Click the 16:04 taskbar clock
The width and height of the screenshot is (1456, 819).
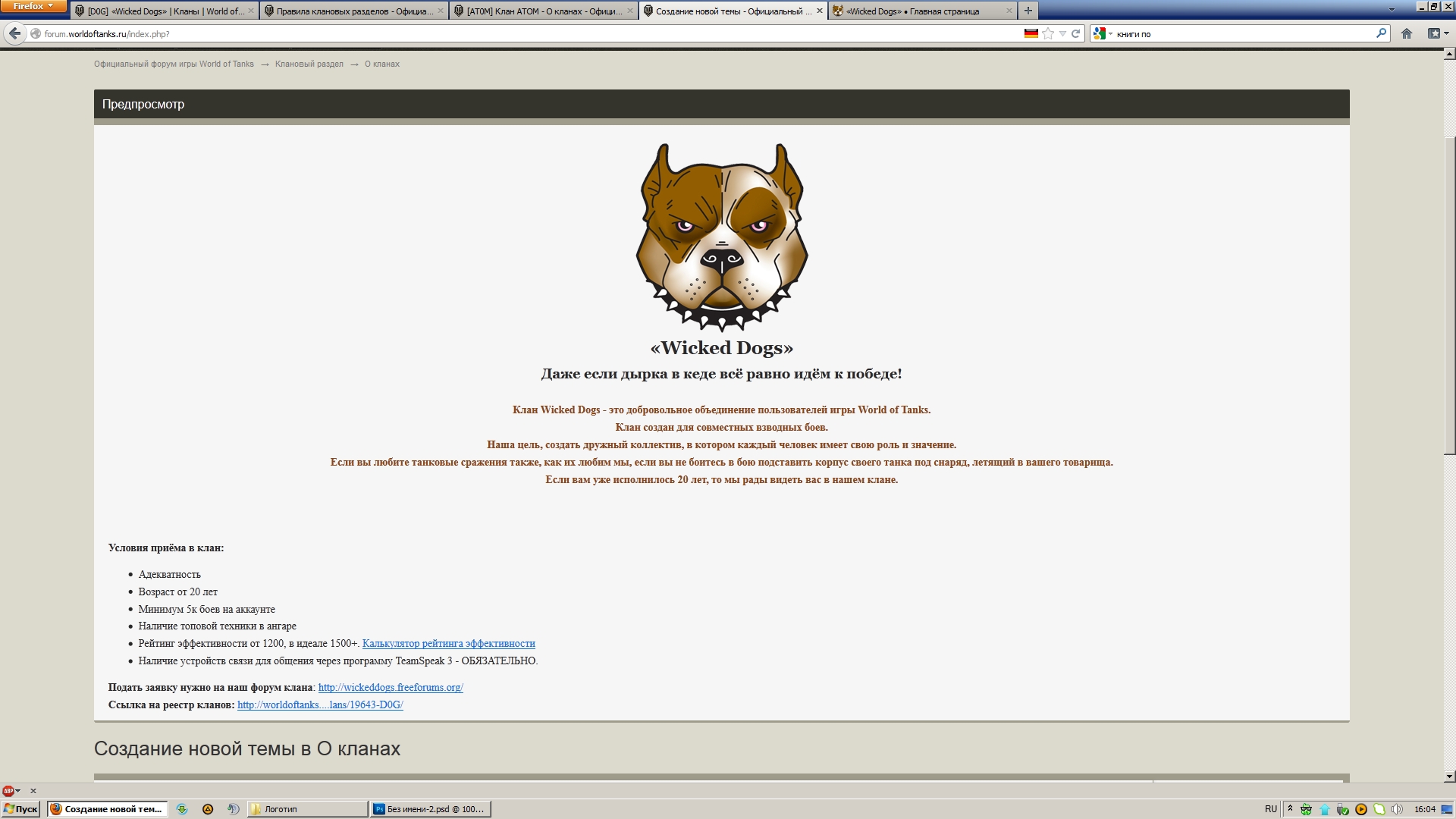coord(1425,809)
